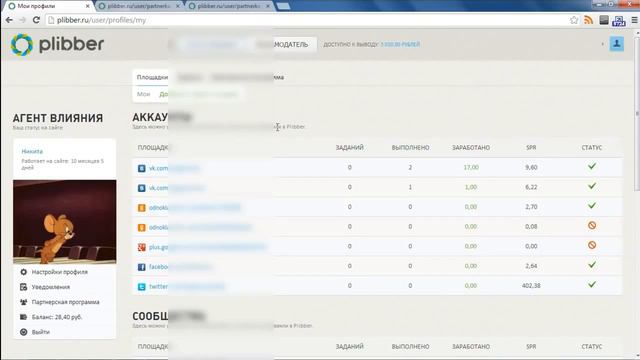Open Chrome menu icon
640x360 pixels.
click(x=635, y=20)
